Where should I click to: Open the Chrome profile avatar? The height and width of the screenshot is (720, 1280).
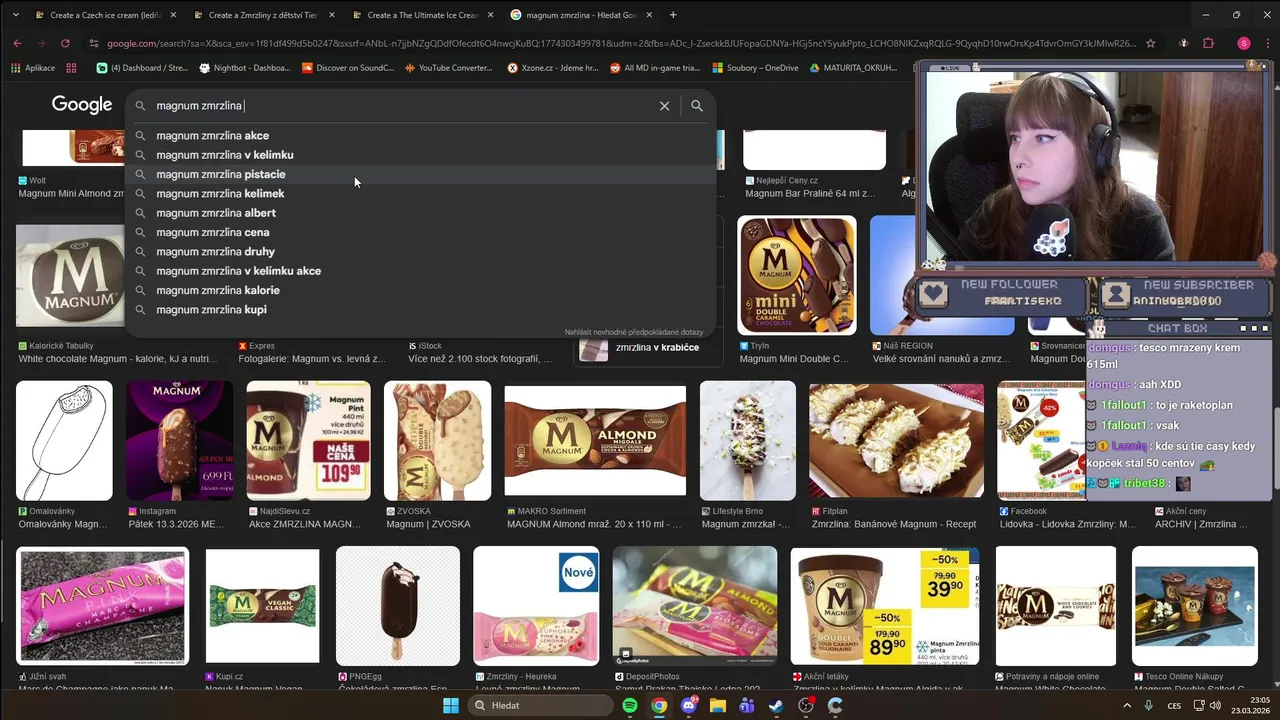1244,43
